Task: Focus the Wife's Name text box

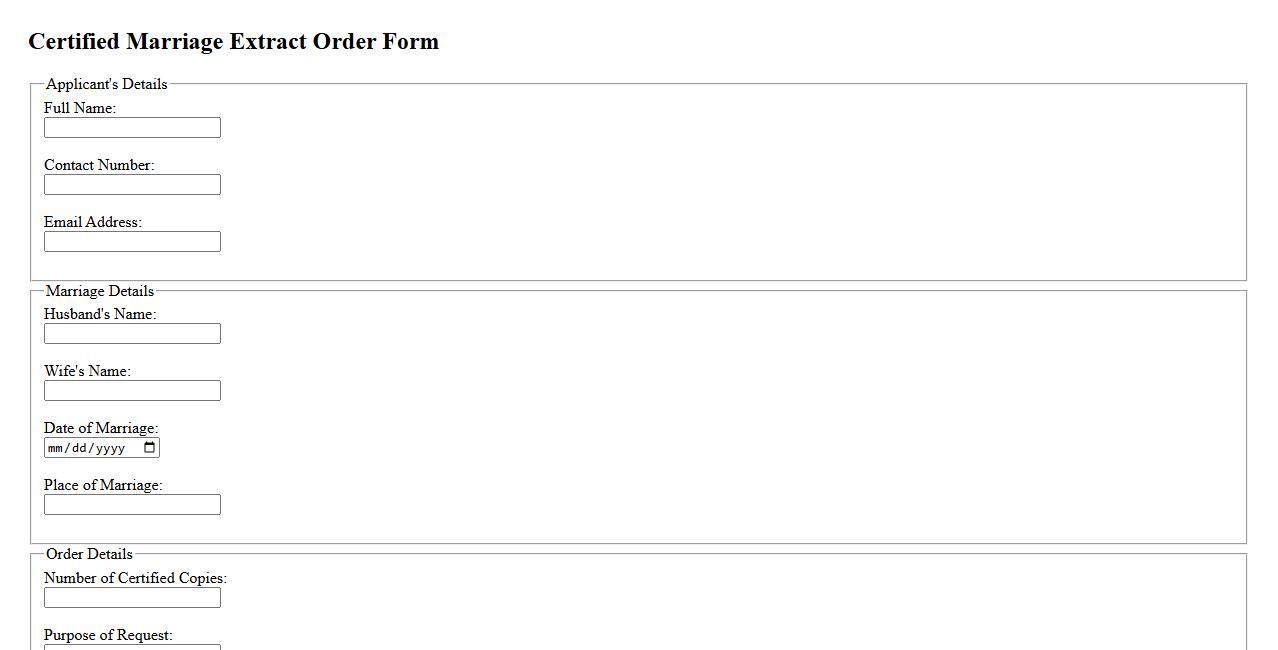Action: click(x=132, y=391)
